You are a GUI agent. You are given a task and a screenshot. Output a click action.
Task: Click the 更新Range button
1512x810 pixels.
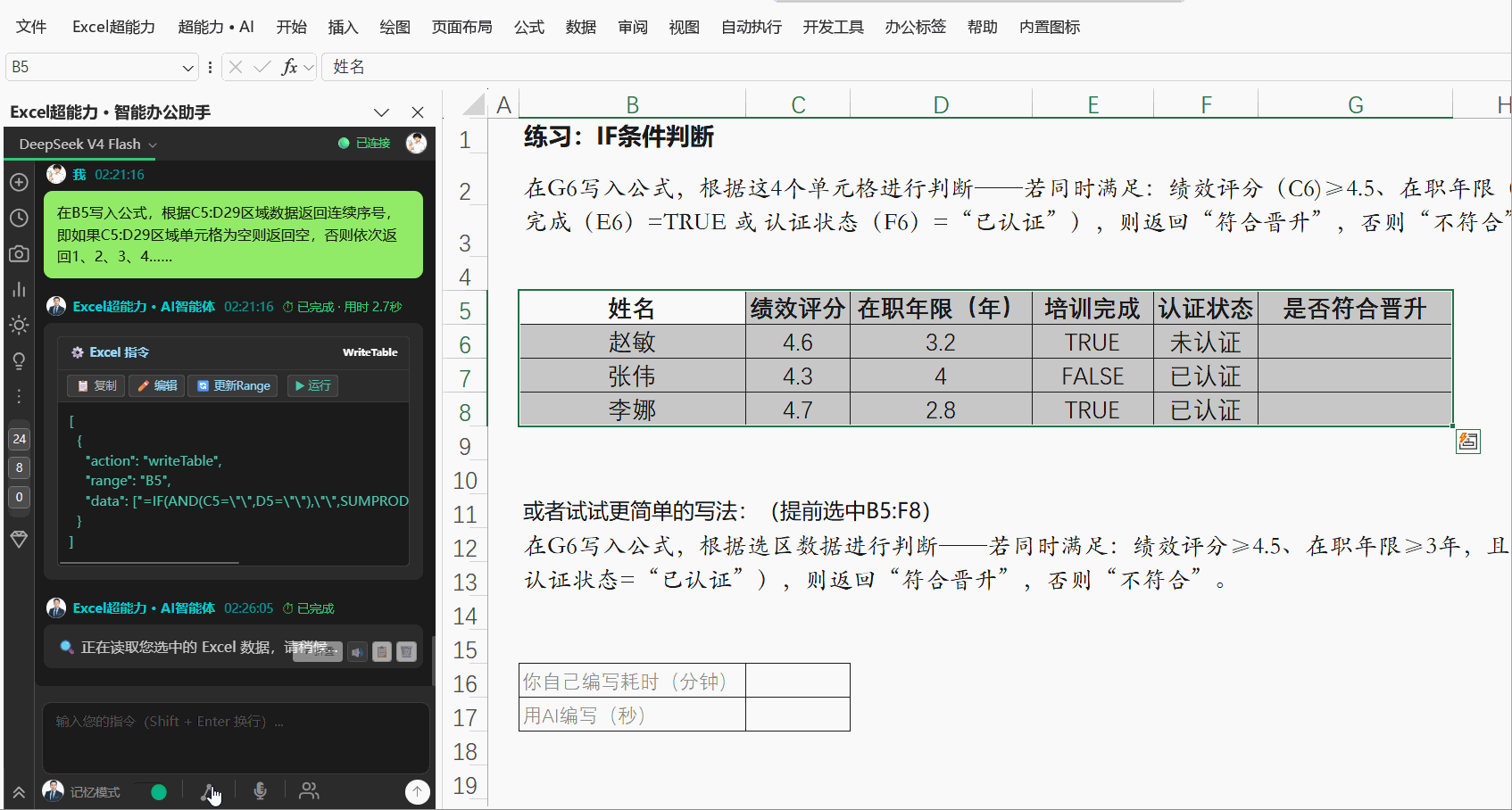(x=233, y=385)
